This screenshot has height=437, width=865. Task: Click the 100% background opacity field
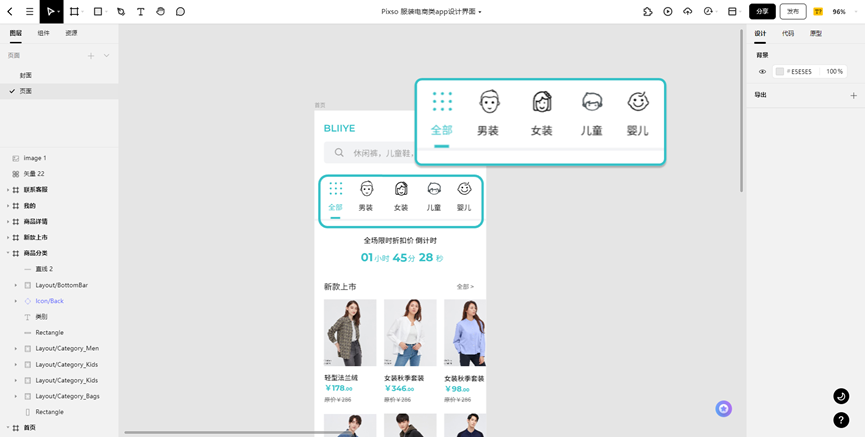tap(834, 72)
